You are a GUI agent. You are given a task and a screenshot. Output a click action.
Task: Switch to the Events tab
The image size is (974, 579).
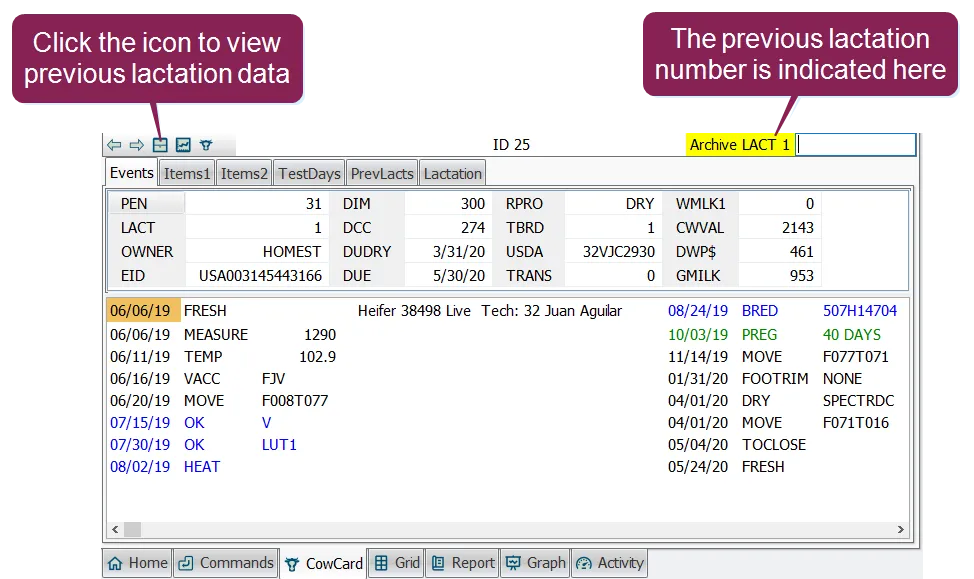(132, 173)
